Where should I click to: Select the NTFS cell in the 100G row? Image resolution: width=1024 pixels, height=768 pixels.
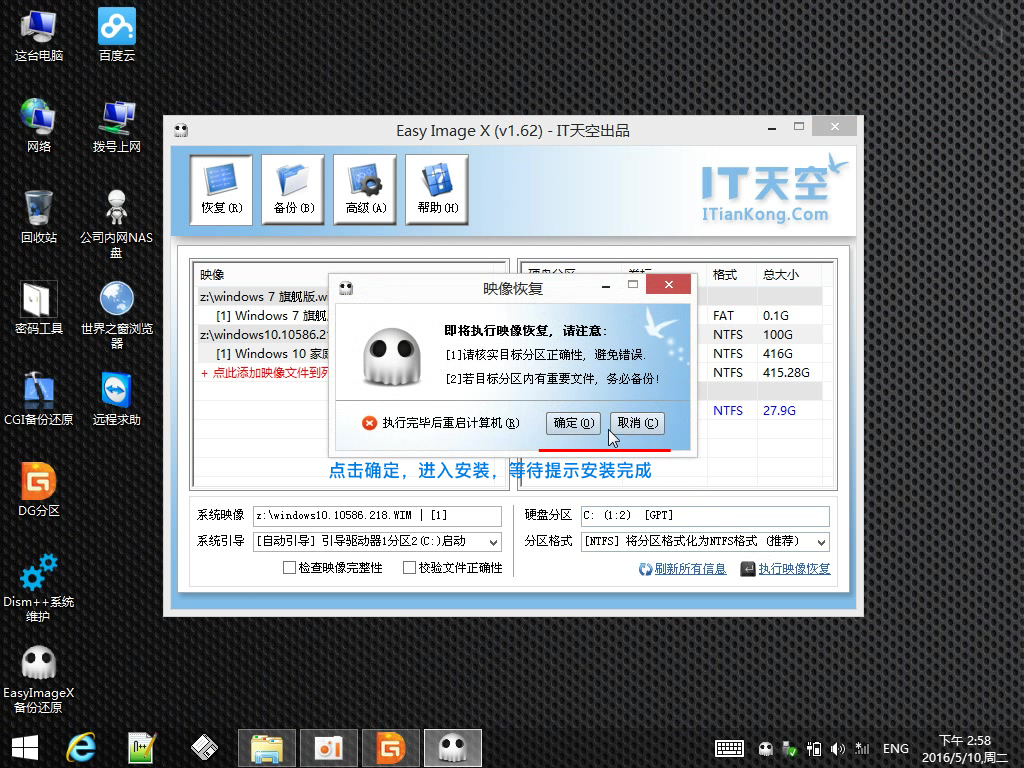point(728,334)
